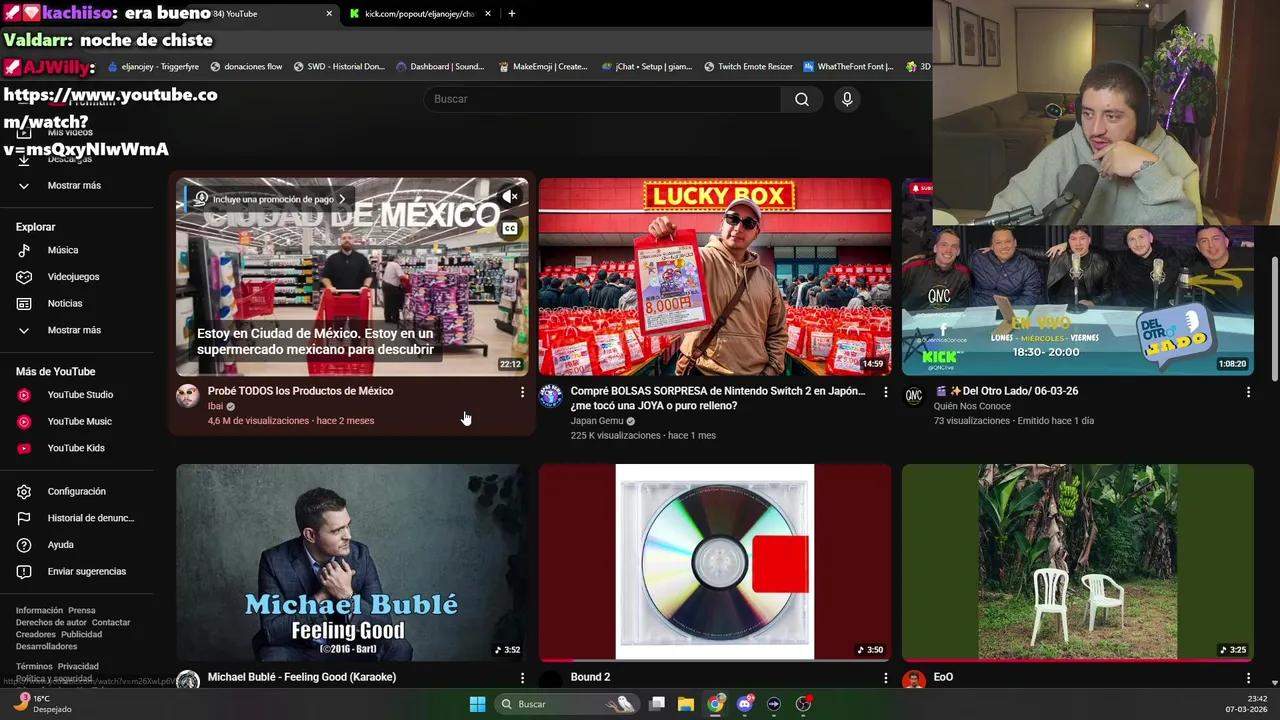Open Ayuda help page

[60, 545]
